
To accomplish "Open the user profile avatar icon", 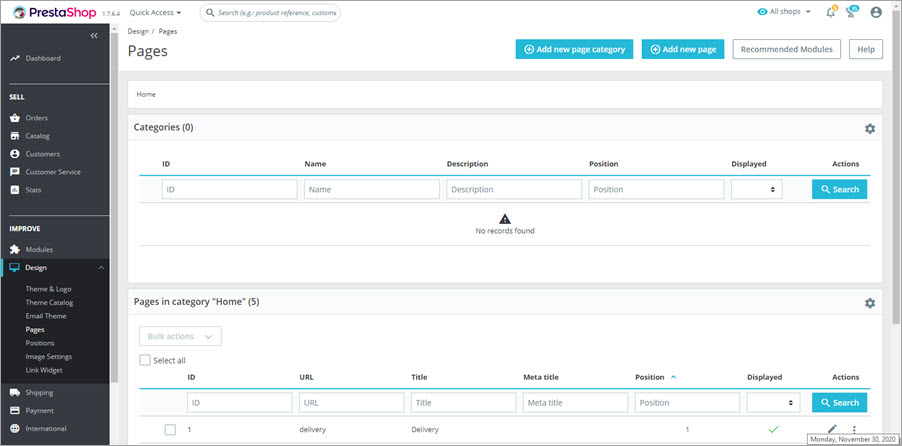I will pyautogui.click(x=876, y=12).
